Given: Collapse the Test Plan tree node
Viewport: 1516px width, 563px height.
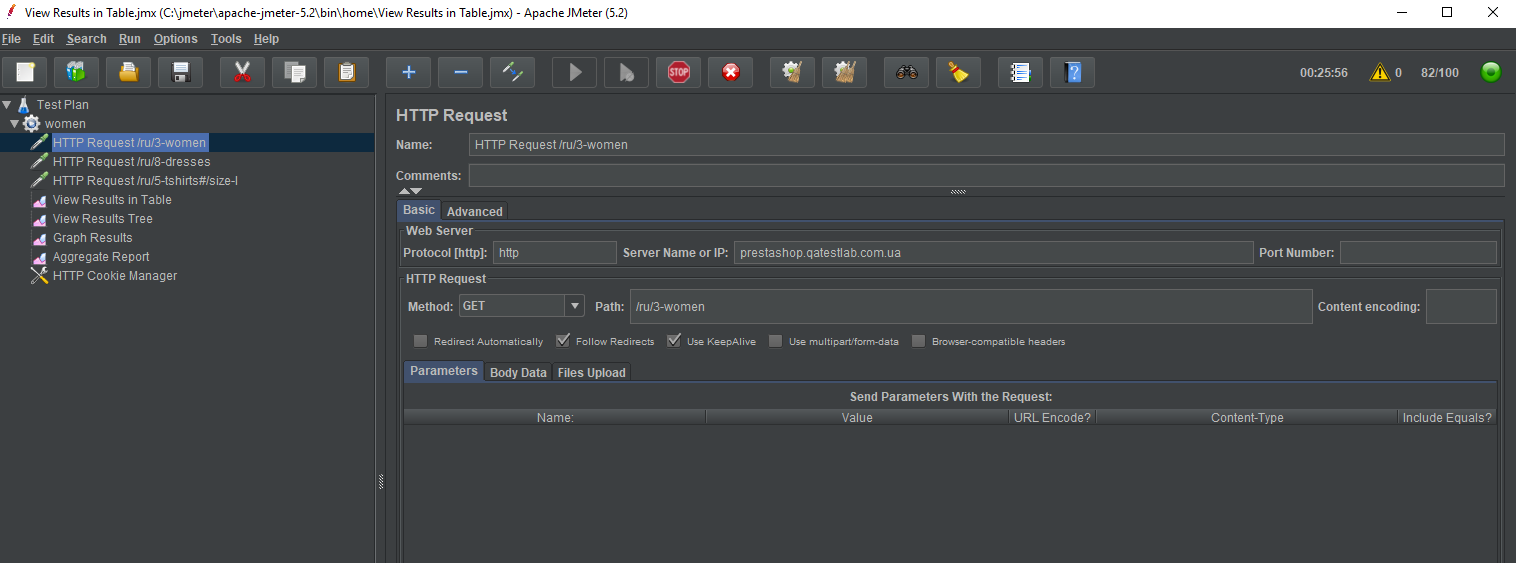Looking at the screenshot, I should point(7,104).
